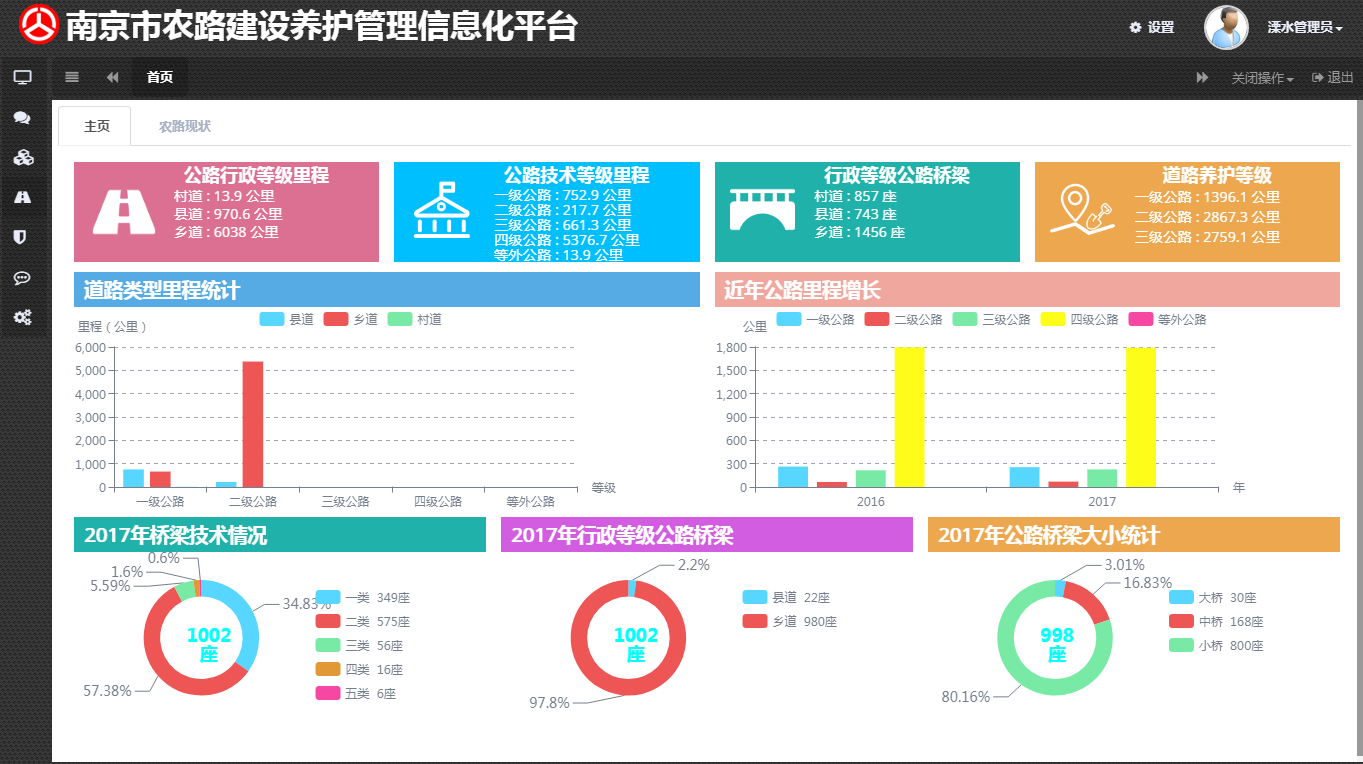This screenshot has height=764, width=1363.
Task: Toggle 小桥 800座 legend entry
Action: pos(1217,645)
